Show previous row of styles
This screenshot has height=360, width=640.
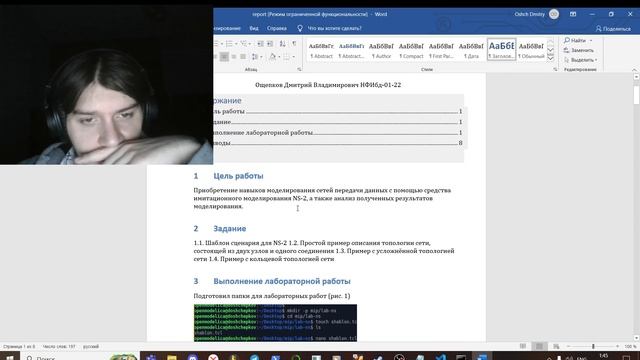pos(550,42)
